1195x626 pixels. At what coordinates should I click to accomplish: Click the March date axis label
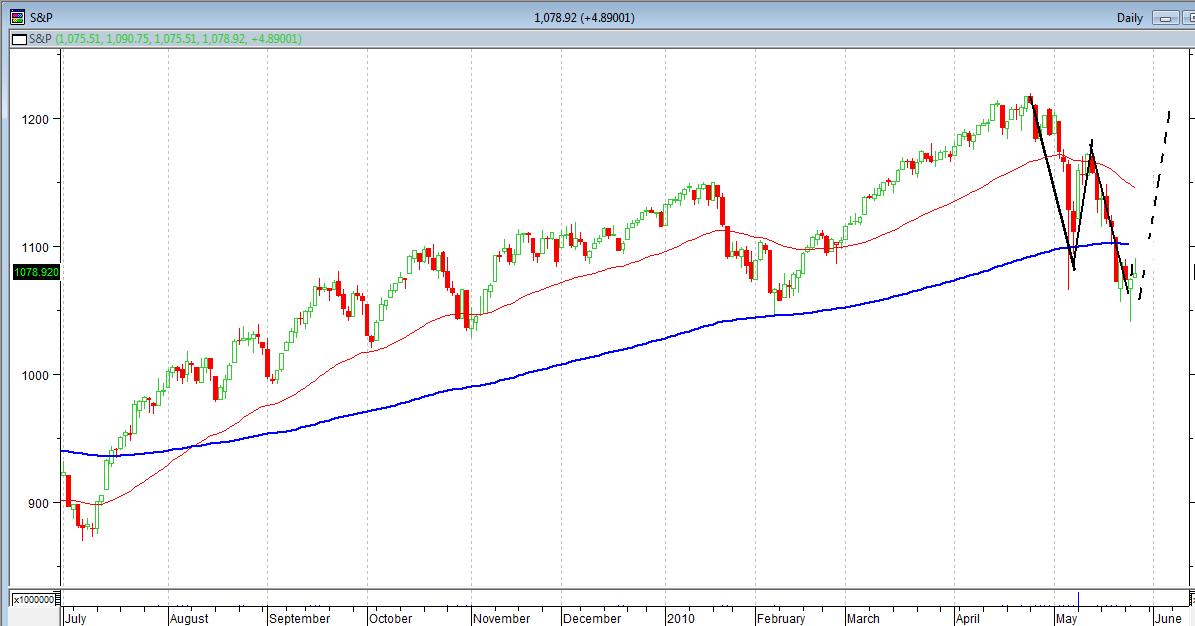coord(863,618)
